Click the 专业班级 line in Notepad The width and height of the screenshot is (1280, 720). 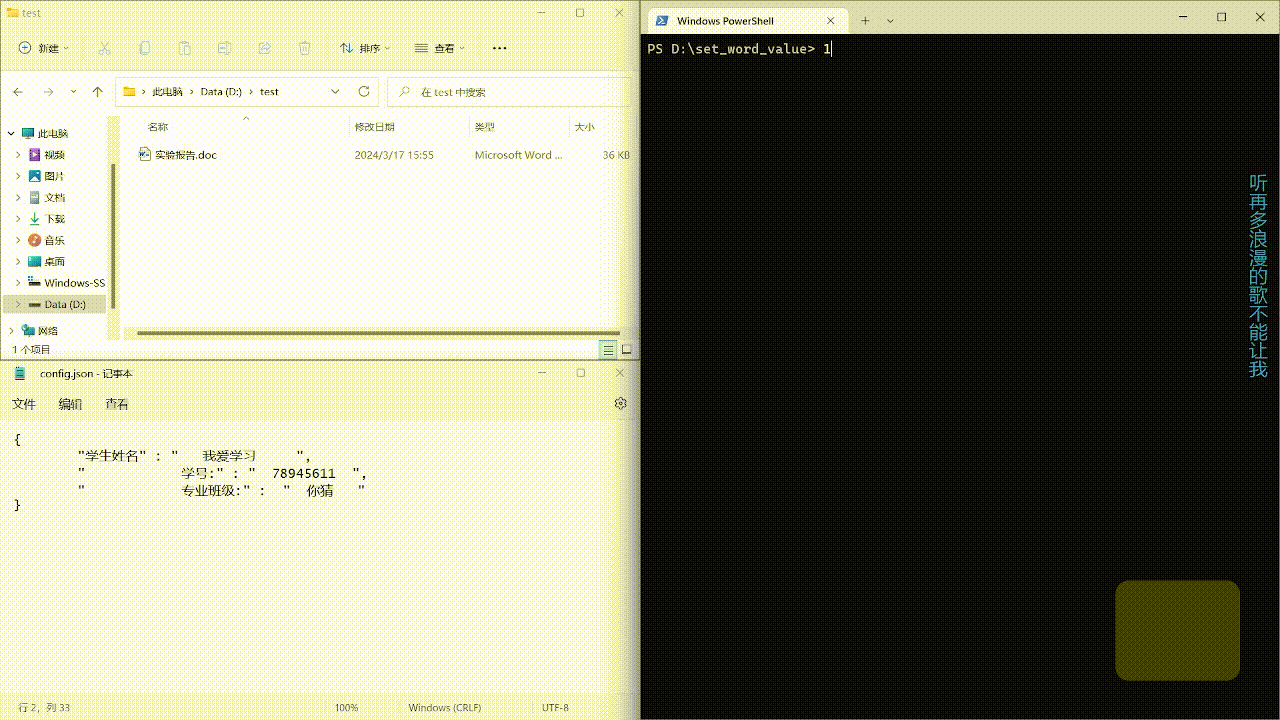tap(221, 491)
